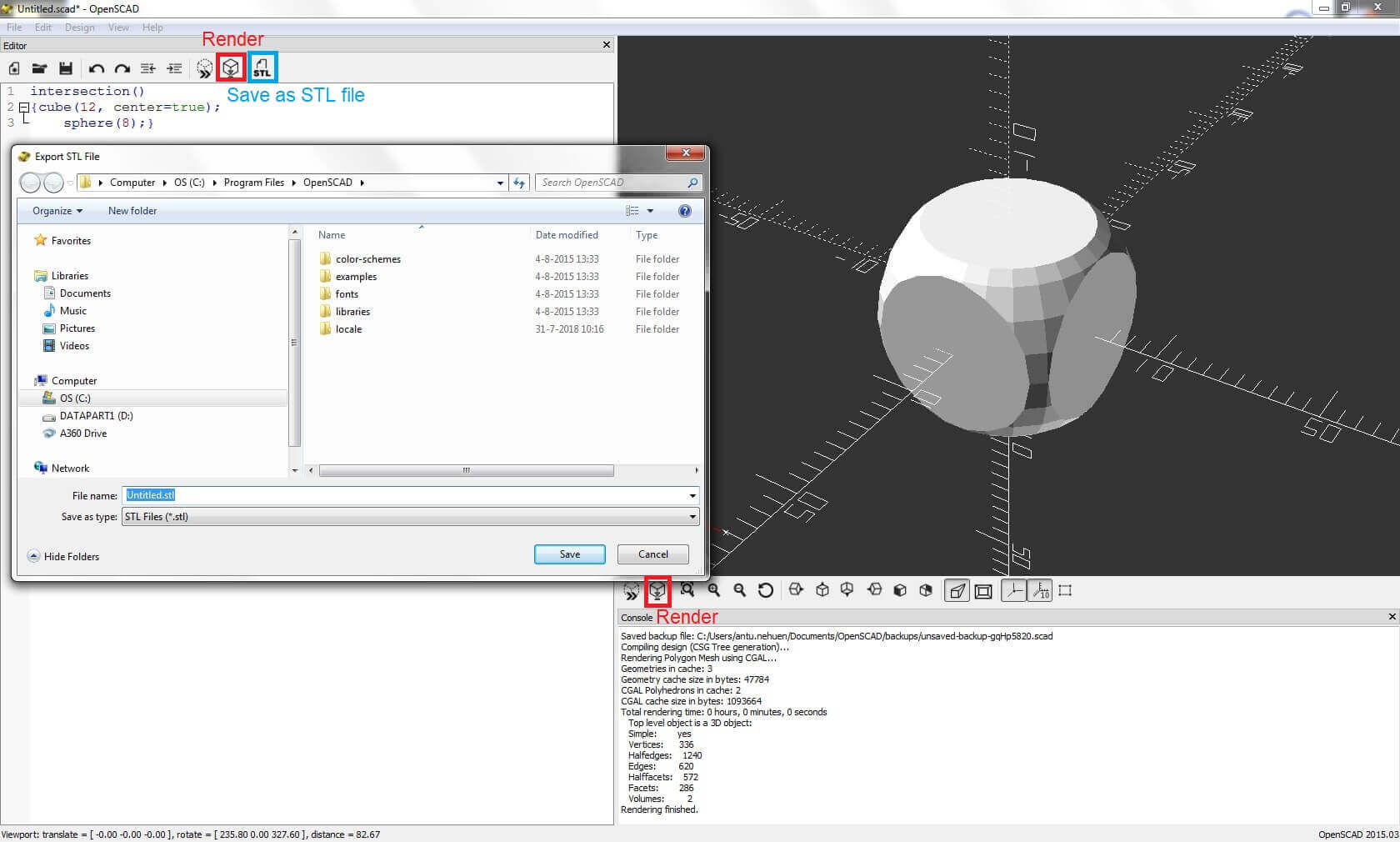Expand the File name dropdown arrow
Screen dimensions: 1400x842
(x=692, y=495)
